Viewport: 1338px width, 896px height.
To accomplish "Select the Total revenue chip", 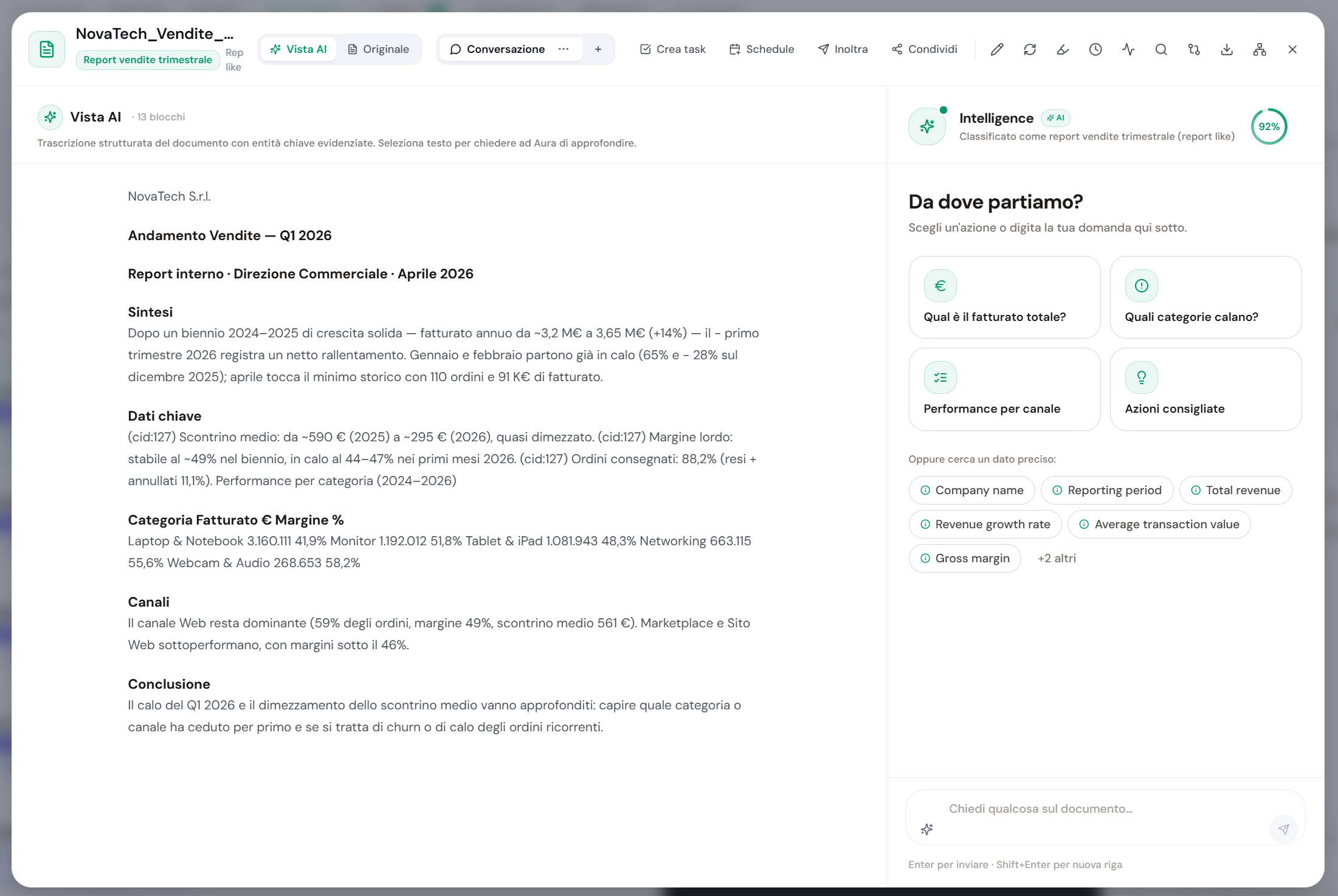I will 1235,490.
